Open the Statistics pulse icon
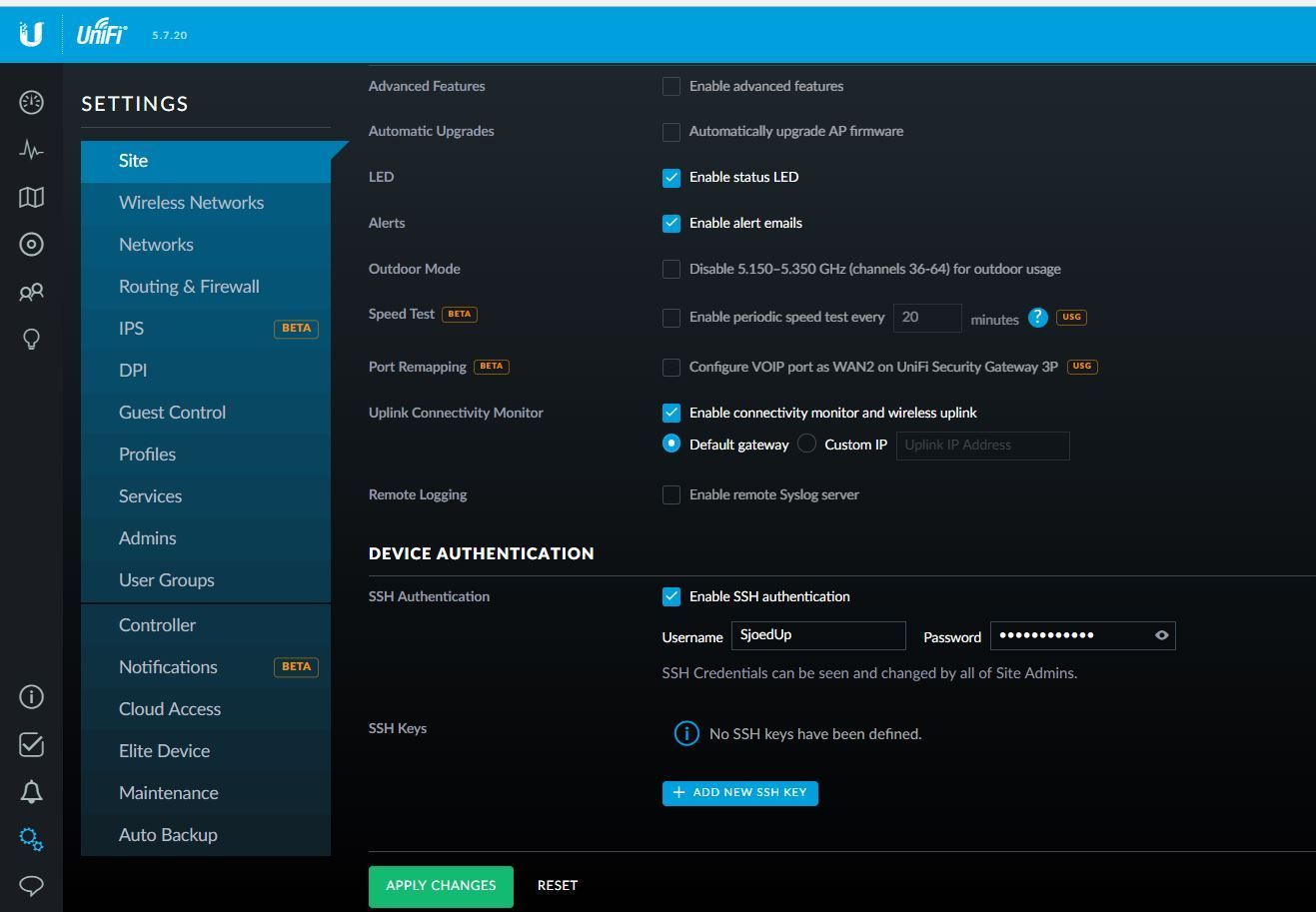The height and width of the screenshot is (912, 1316). click(31, 150)
